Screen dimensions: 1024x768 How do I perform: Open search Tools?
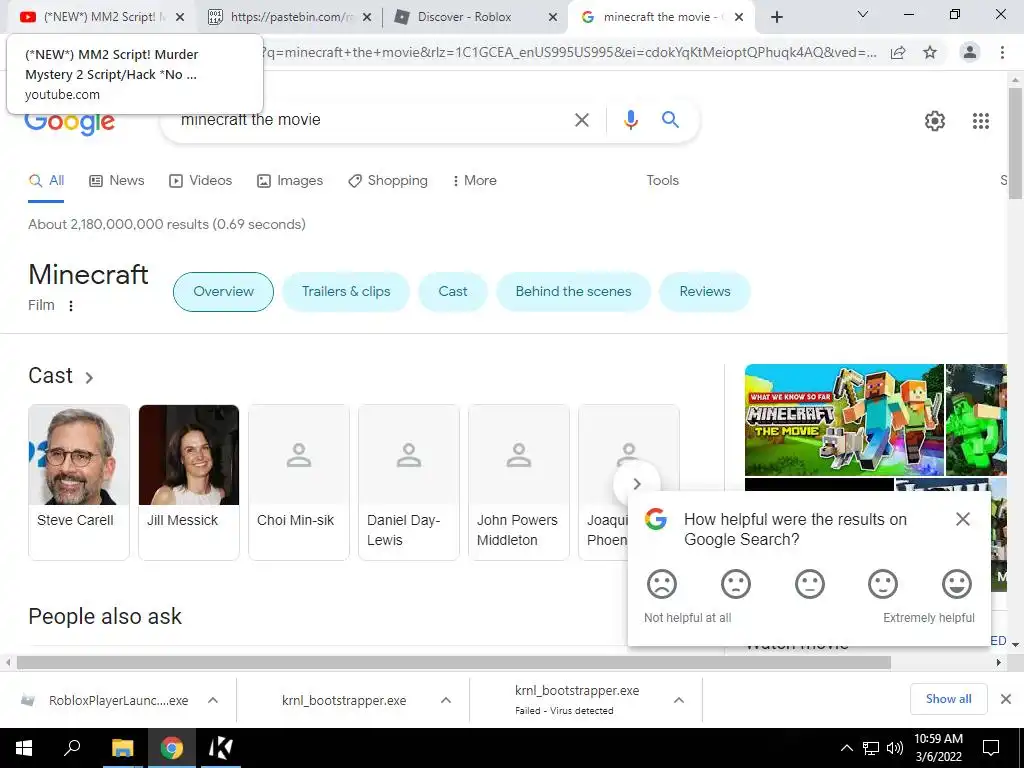(662, 181)
